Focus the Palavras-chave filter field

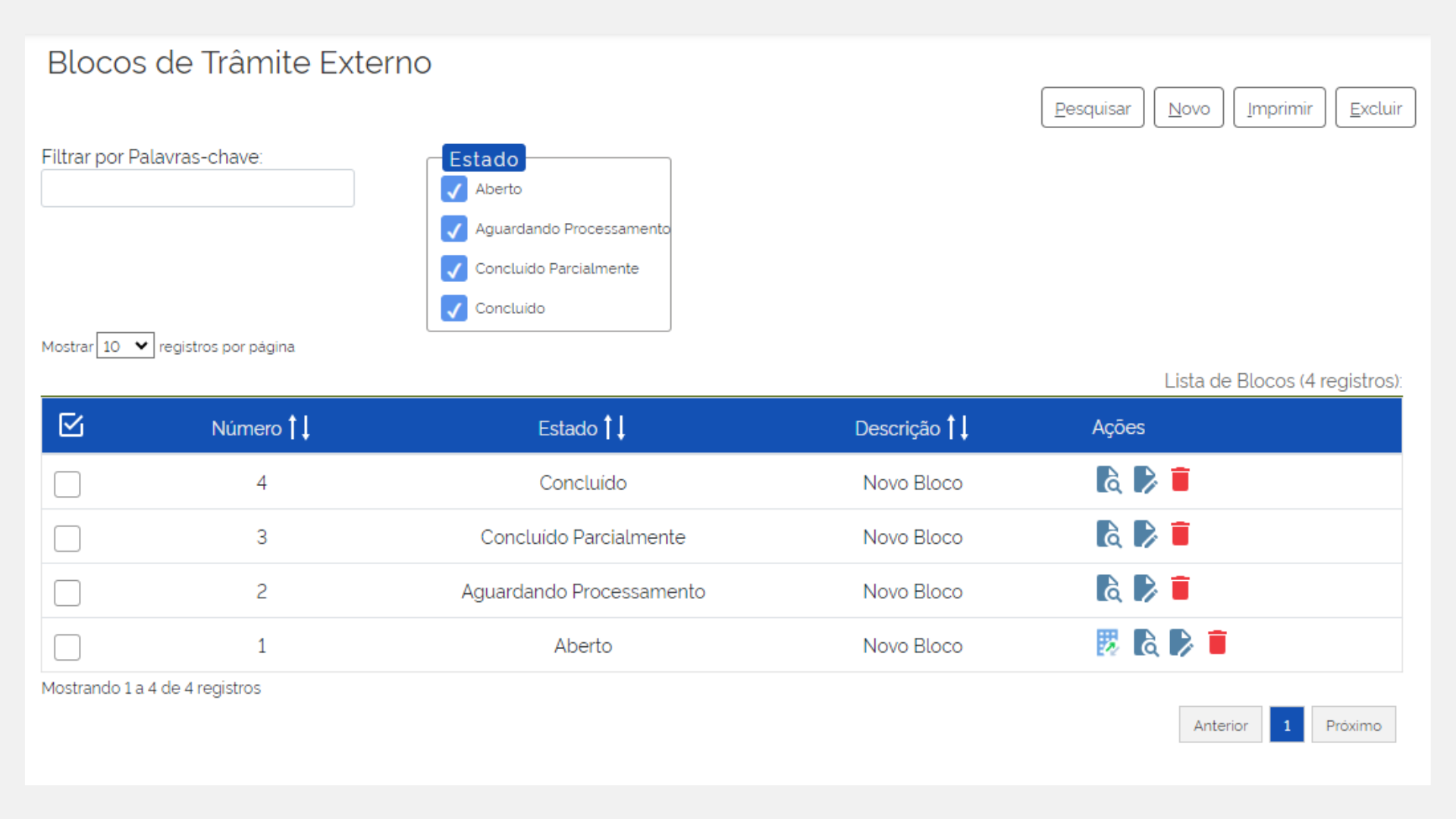(197, 188)
